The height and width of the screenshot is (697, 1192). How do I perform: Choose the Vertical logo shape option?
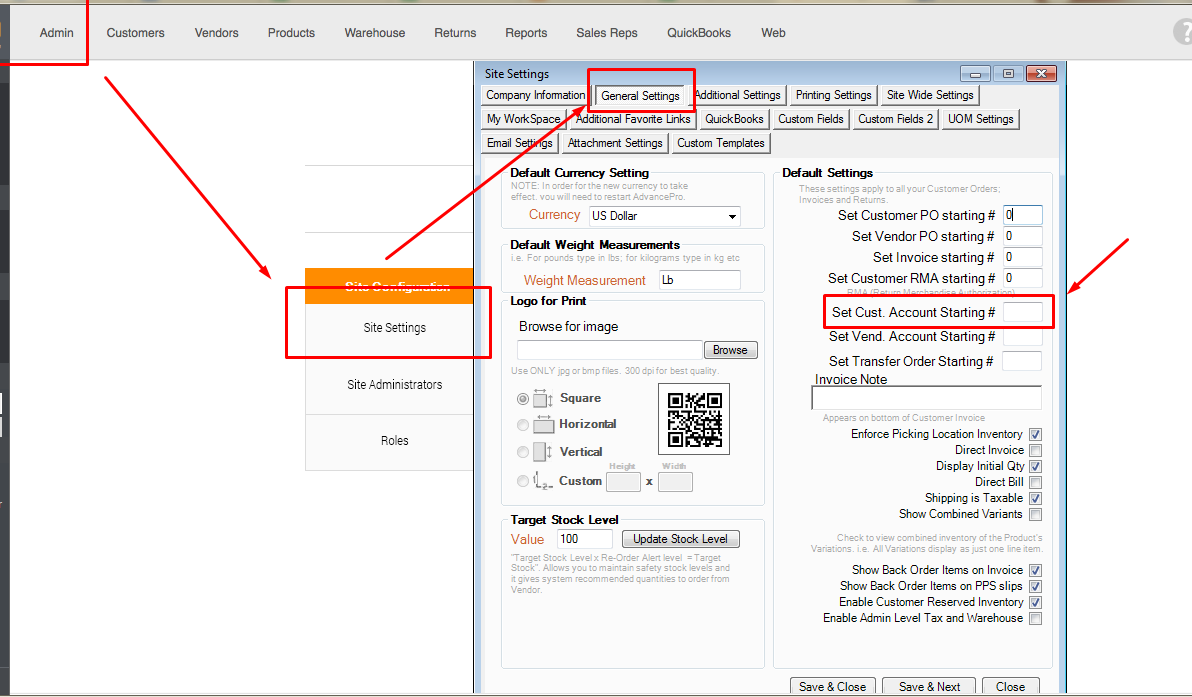coord(523,452)
